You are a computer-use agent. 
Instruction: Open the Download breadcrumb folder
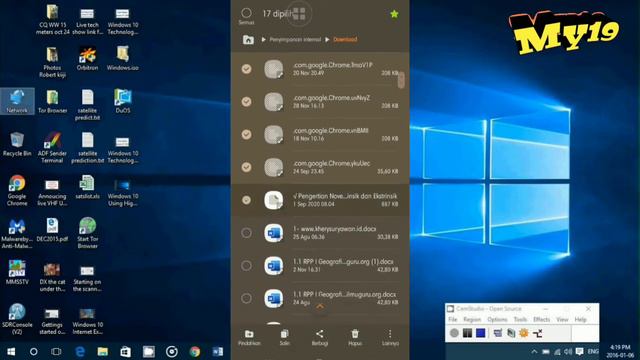click(x=345, y=40)
